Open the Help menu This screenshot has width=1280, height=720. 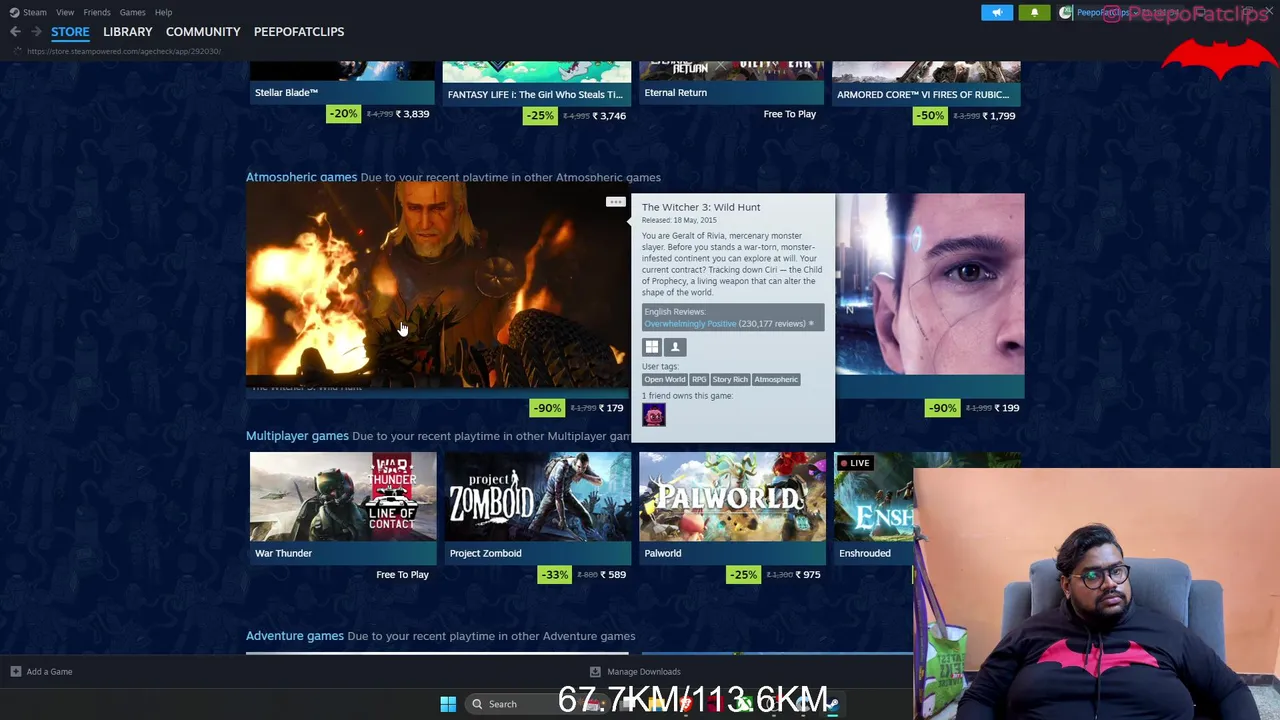163,12
